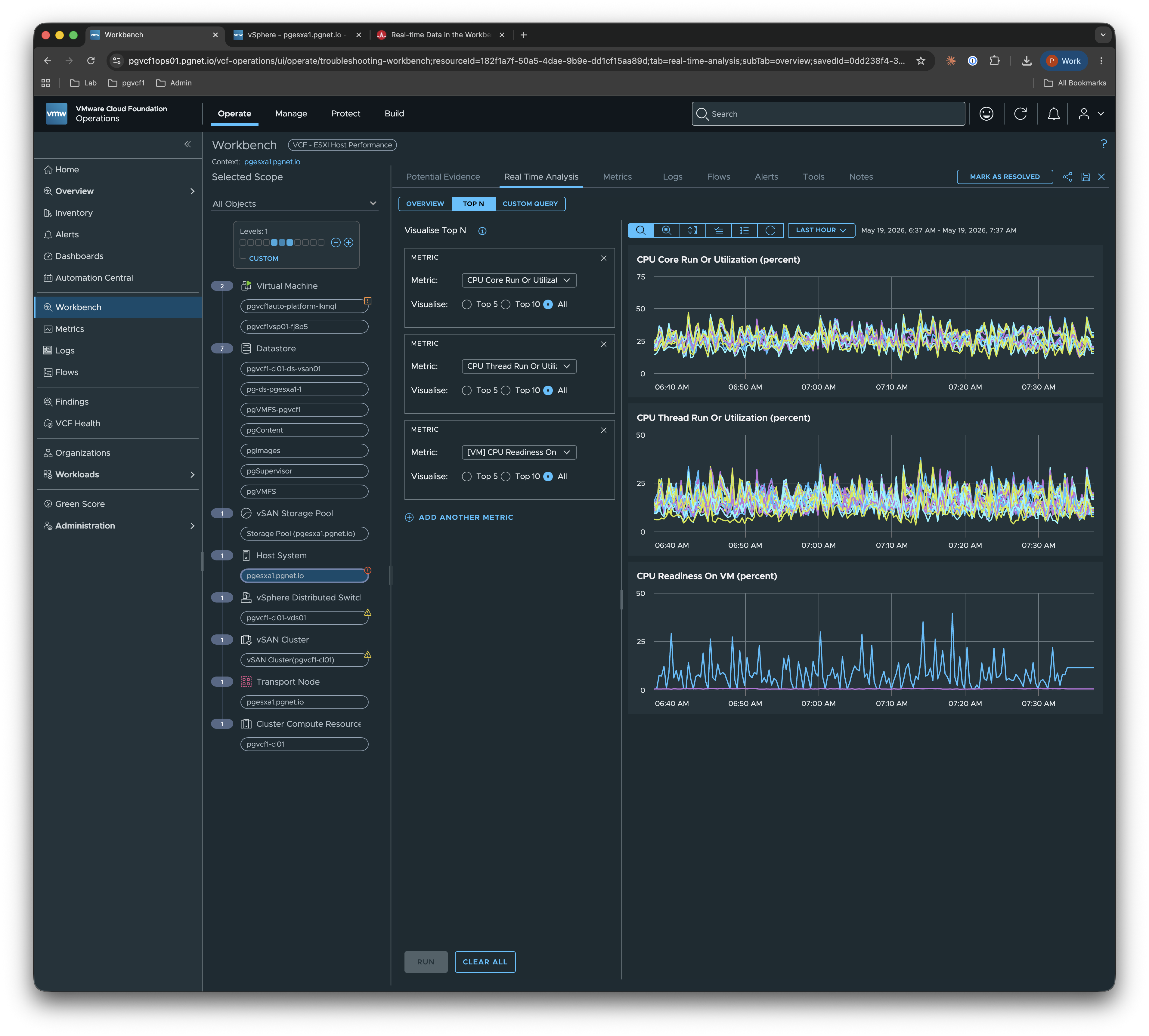Open the OVERVIEW sub-tab
This screenshot has height=1036, width=1149.
[x=425, y=204]
